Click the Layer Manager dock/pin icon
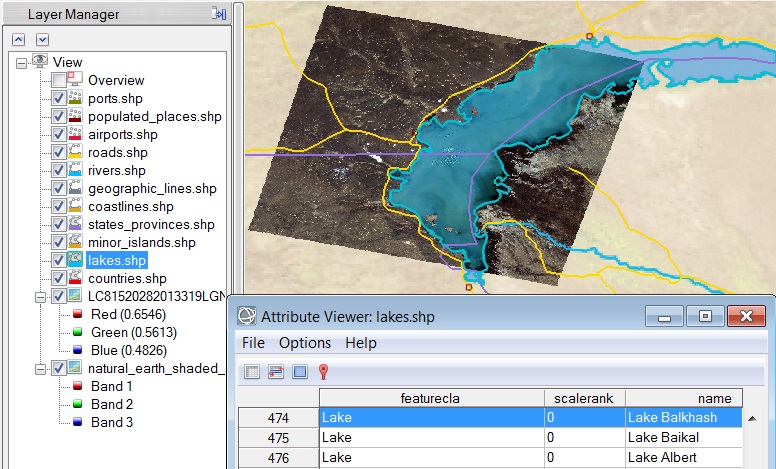 (219, 14)
